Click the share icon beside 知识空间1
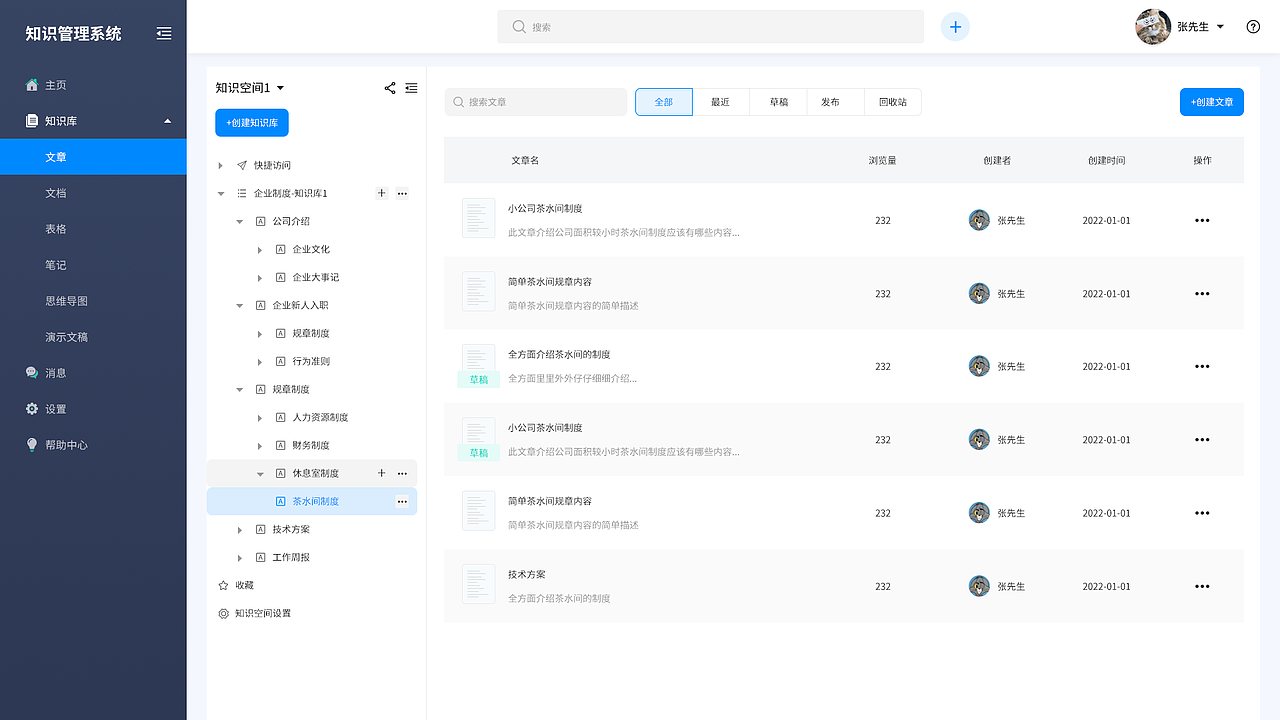The height and width of the screenshot is (720, 1280). pos(390,88)
